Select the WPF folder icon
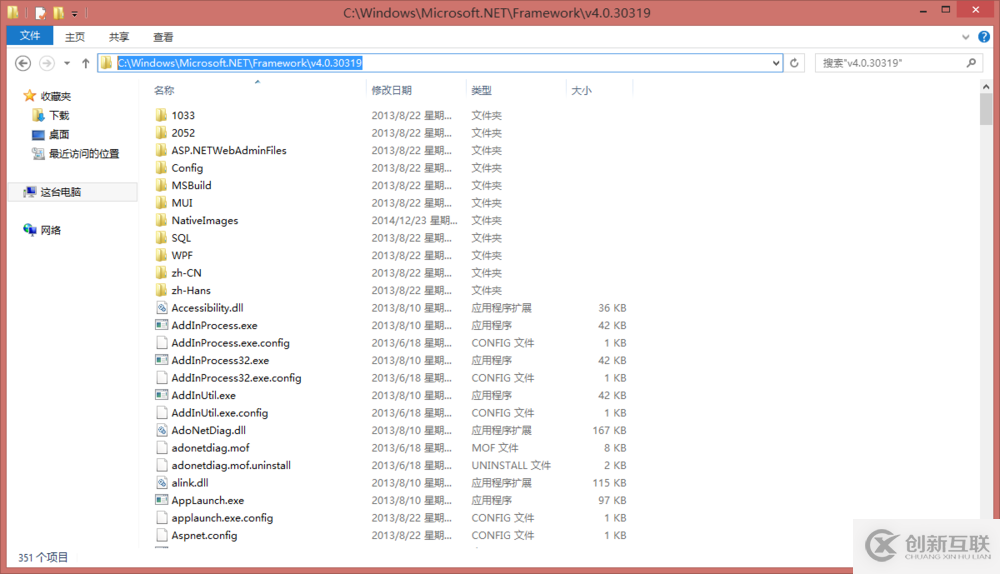The image size is (1000, 574). pos(161,255)
